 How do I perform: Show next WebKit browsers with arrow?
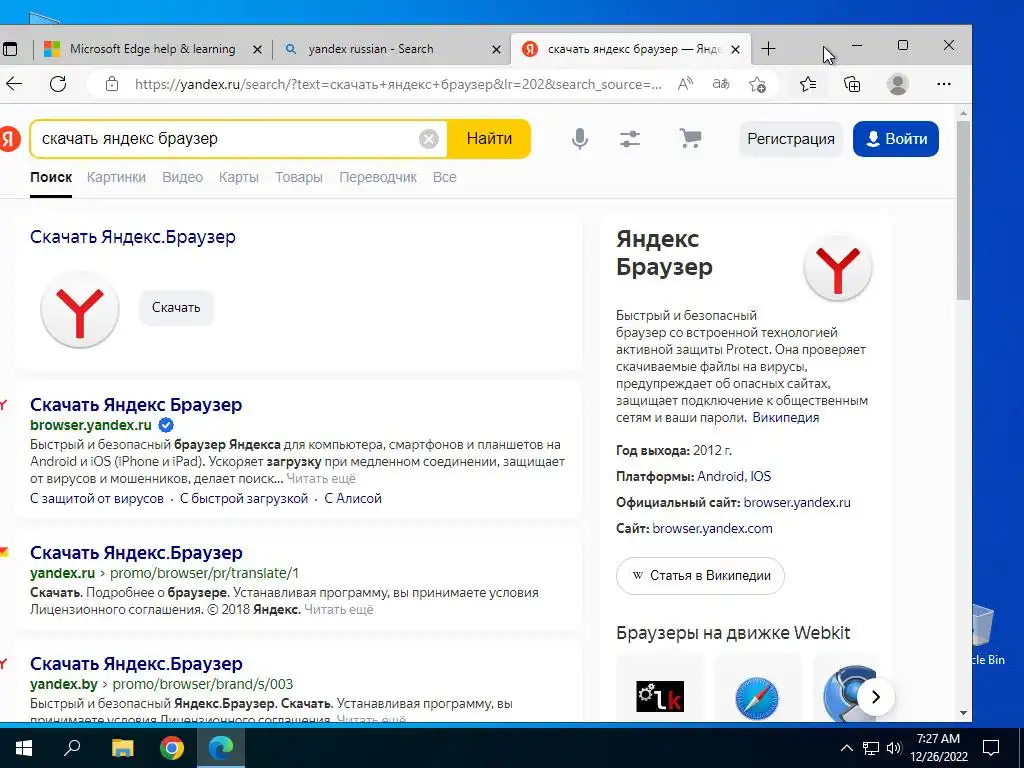(876, 697)
